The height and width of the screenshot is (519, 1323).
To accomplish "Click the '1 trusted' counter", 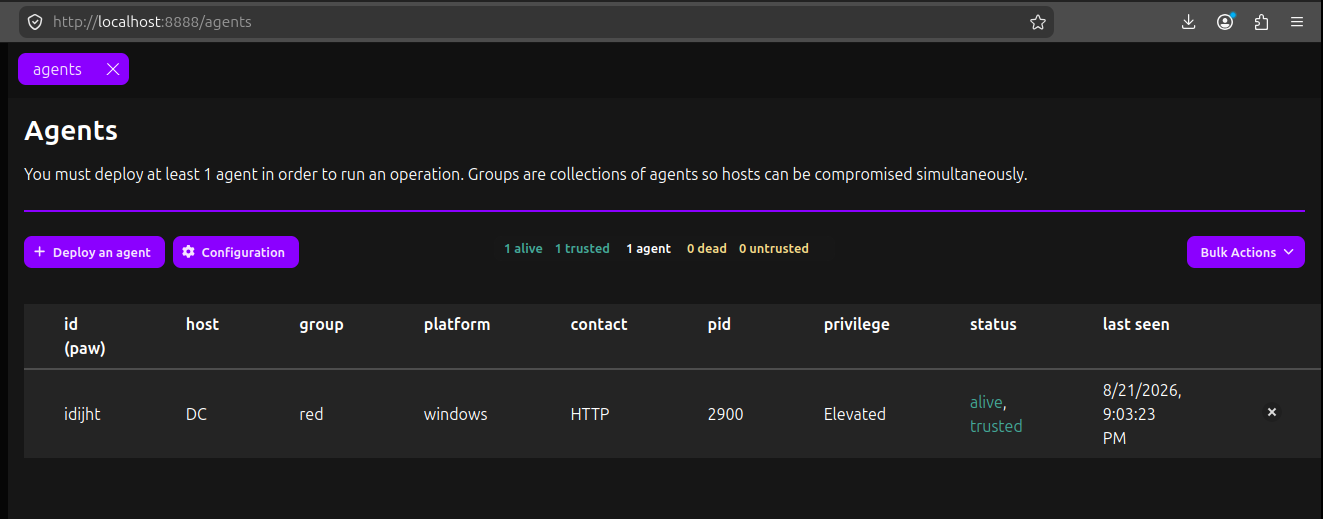I will (x=582, y=249).
